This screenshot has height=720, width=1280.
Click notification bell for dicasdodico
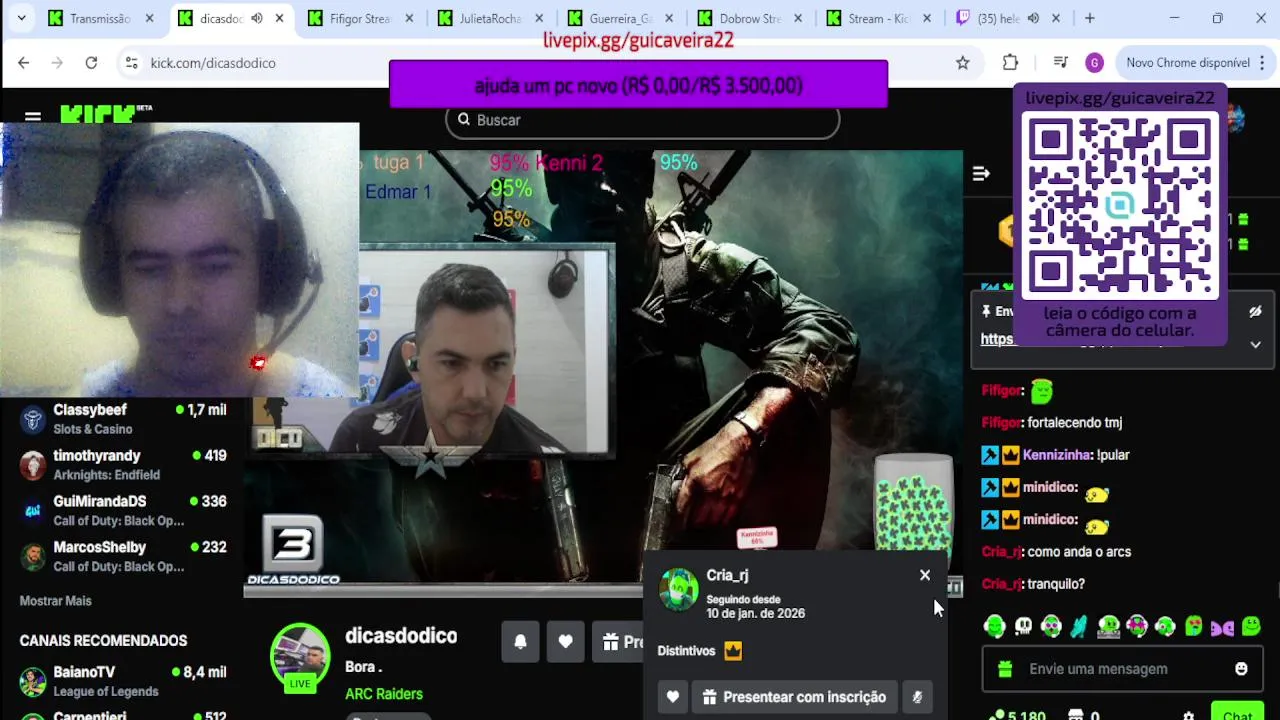[x=520, y=642]
